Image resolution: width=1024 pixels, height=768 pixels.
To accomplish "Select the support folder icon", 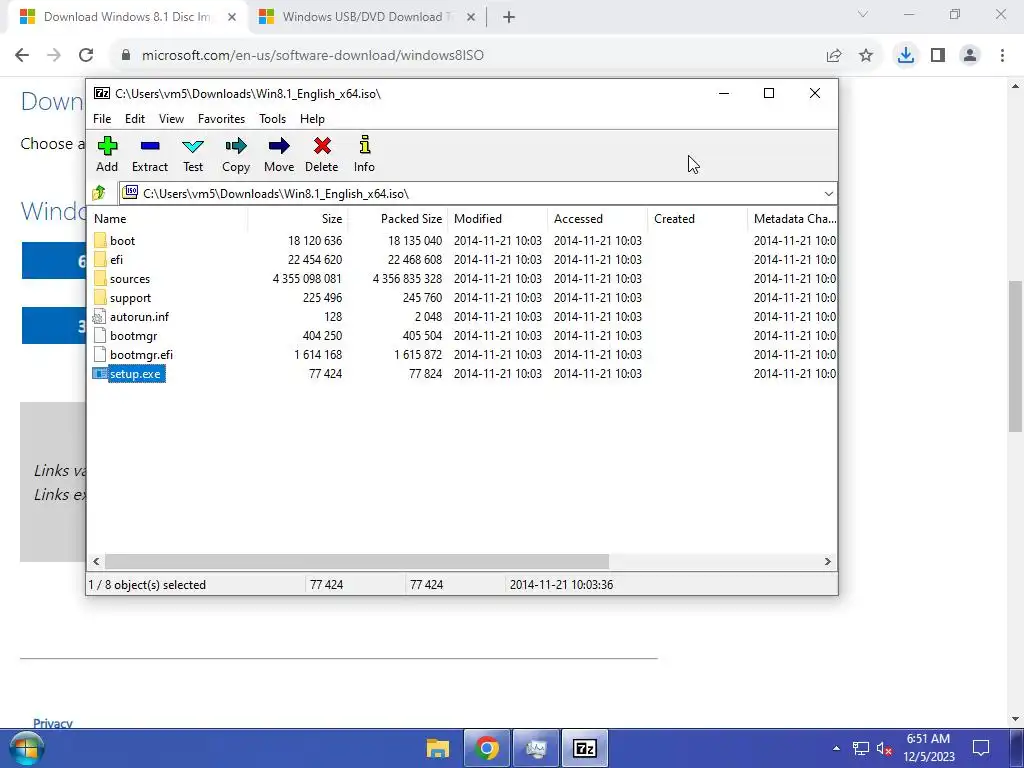I will (99, 297).
